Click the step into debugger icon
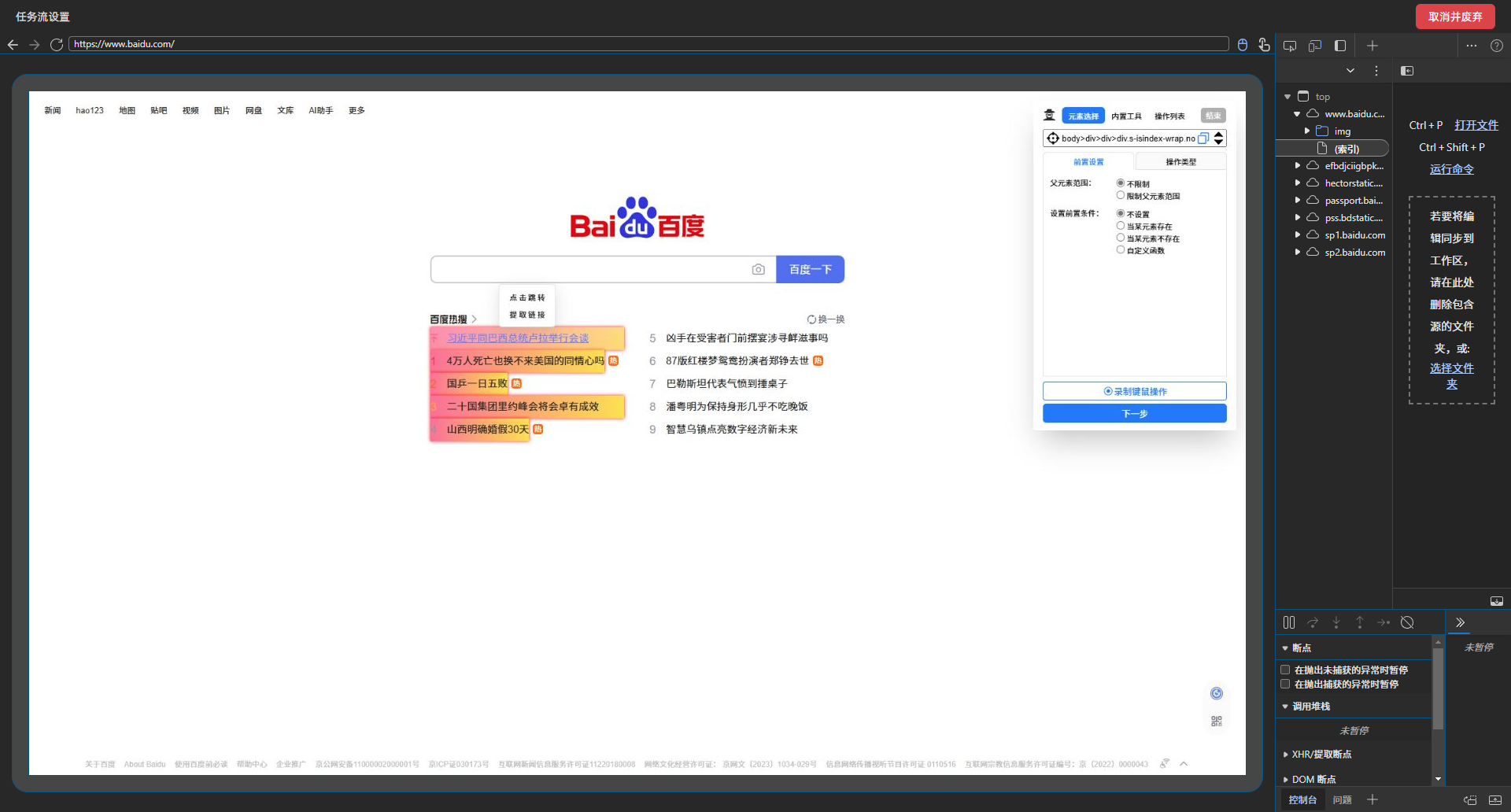Viewport: 1511px width, 812px height. coord(1336,622)
